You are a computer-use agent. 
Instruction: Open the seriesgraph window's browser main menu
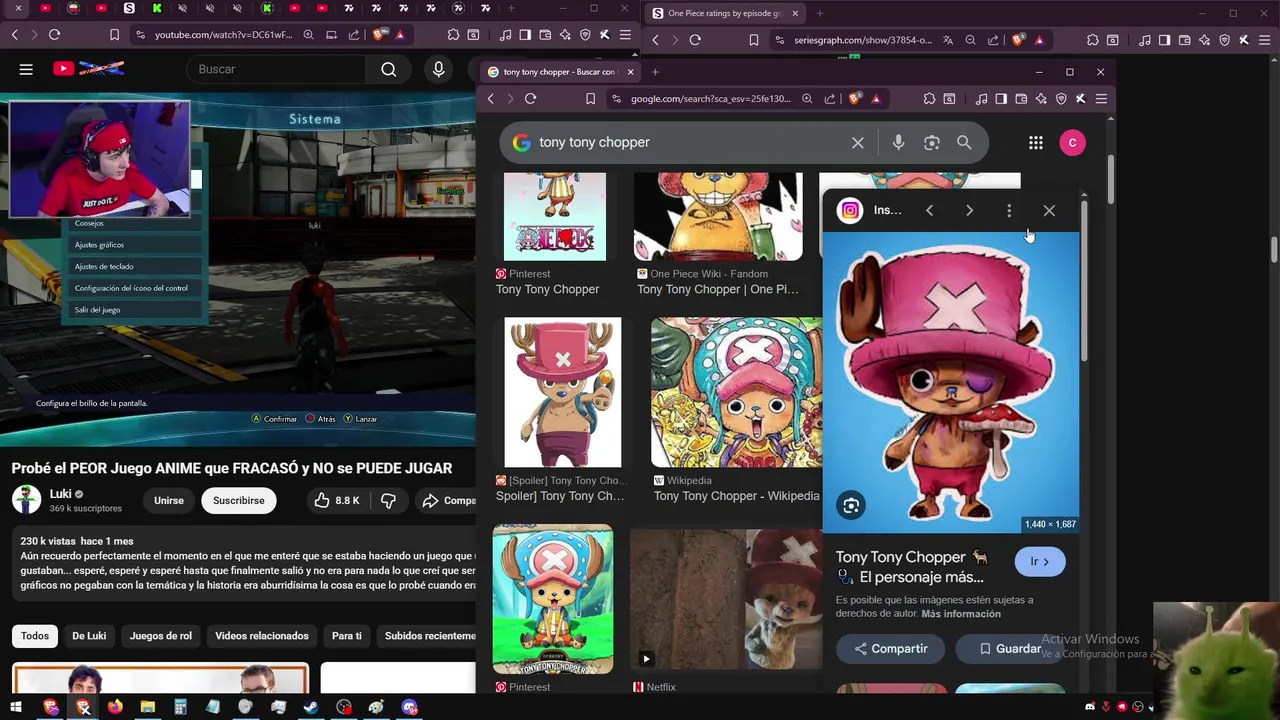[1265, 40]
